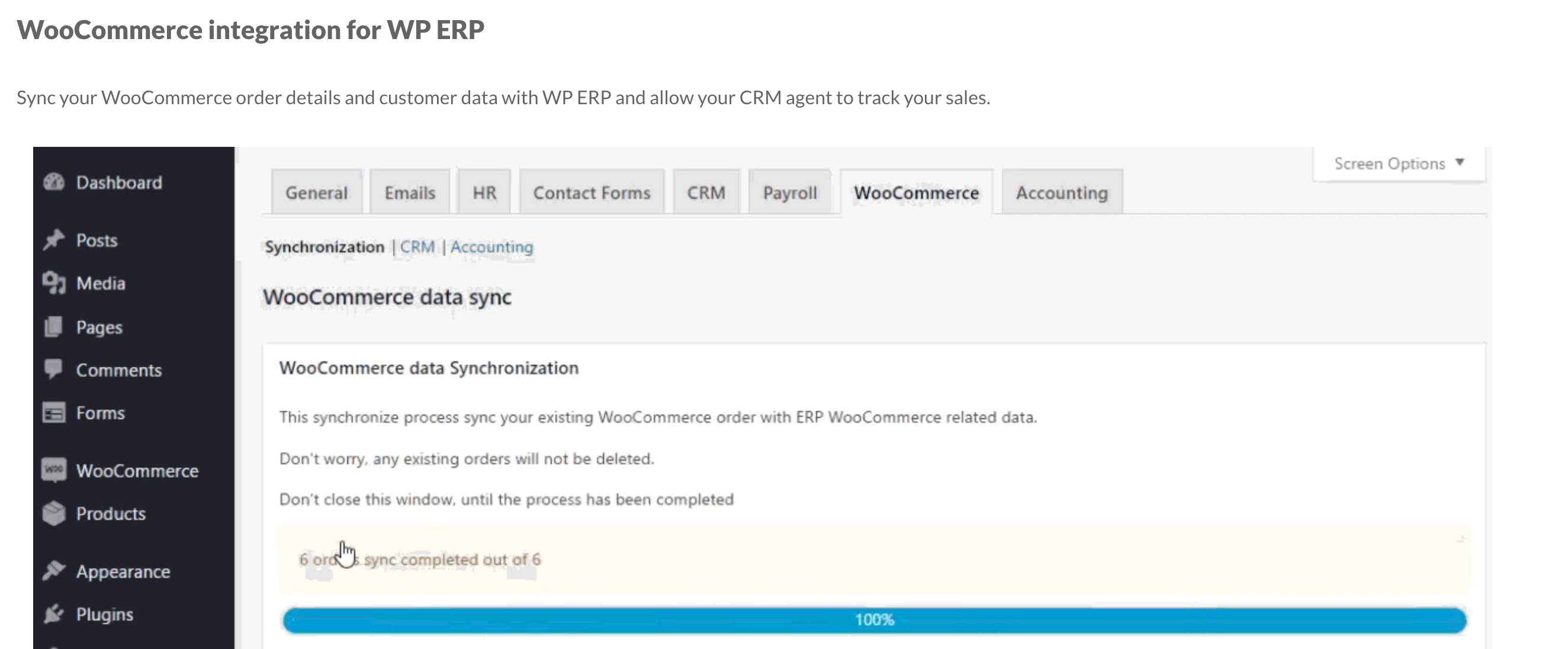
Task: Open the Accounting settings tab
Action: (1062, 192)
